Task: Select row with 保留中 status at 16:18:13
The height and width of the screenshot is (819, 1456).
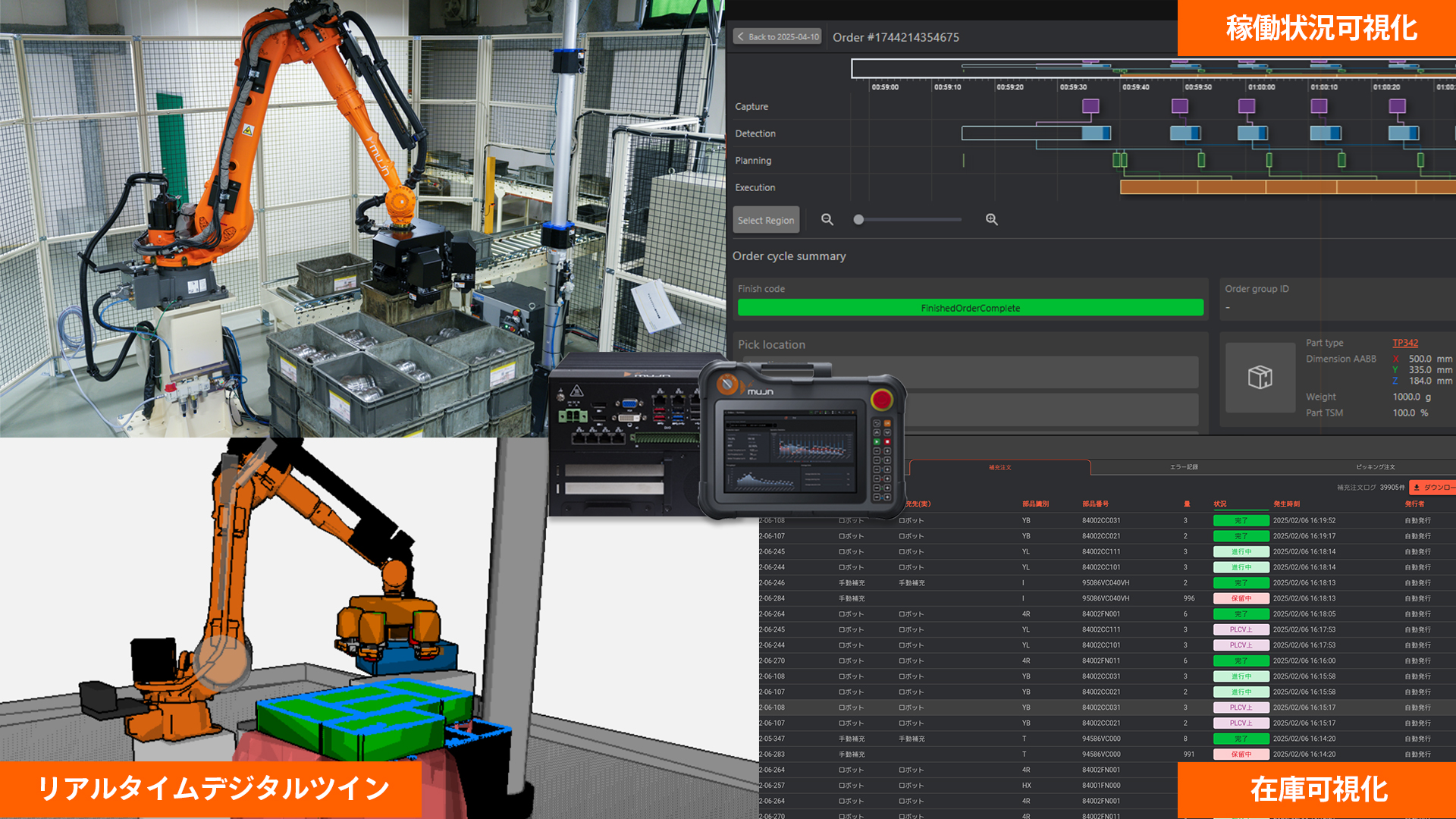Action: 1241,598
